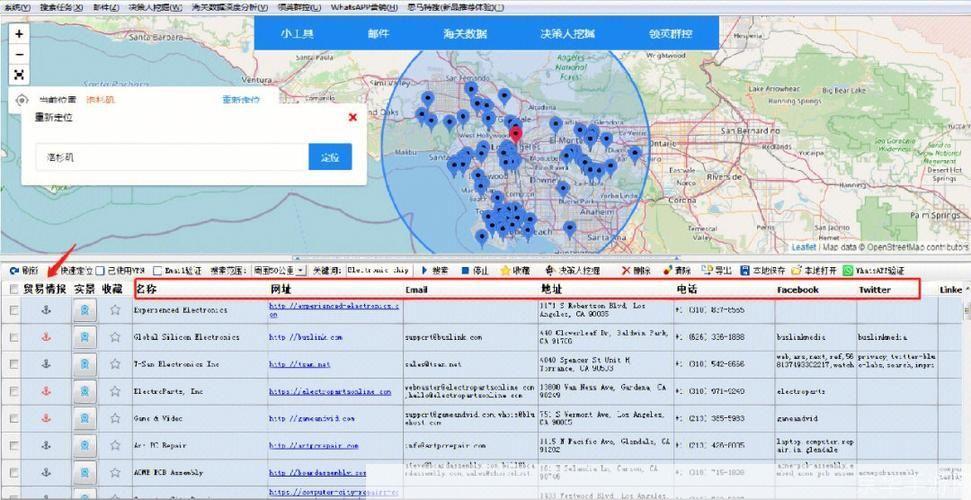This screenshot has width=971, height=500.
Task: Close the 重新定位 panel
Action: click(352, 117)
